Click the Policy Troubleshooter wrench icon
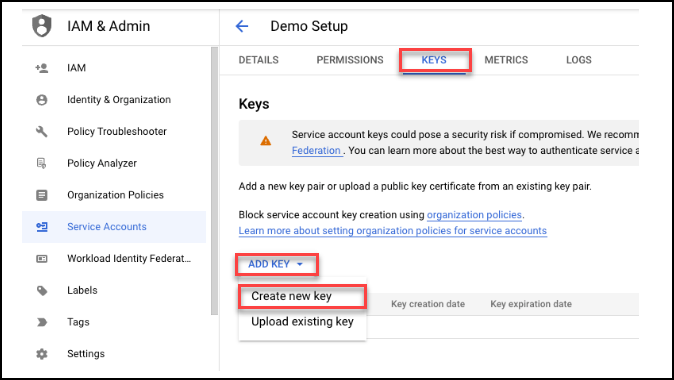The width and height of the screenshot is (674, 380). [42, 132]
